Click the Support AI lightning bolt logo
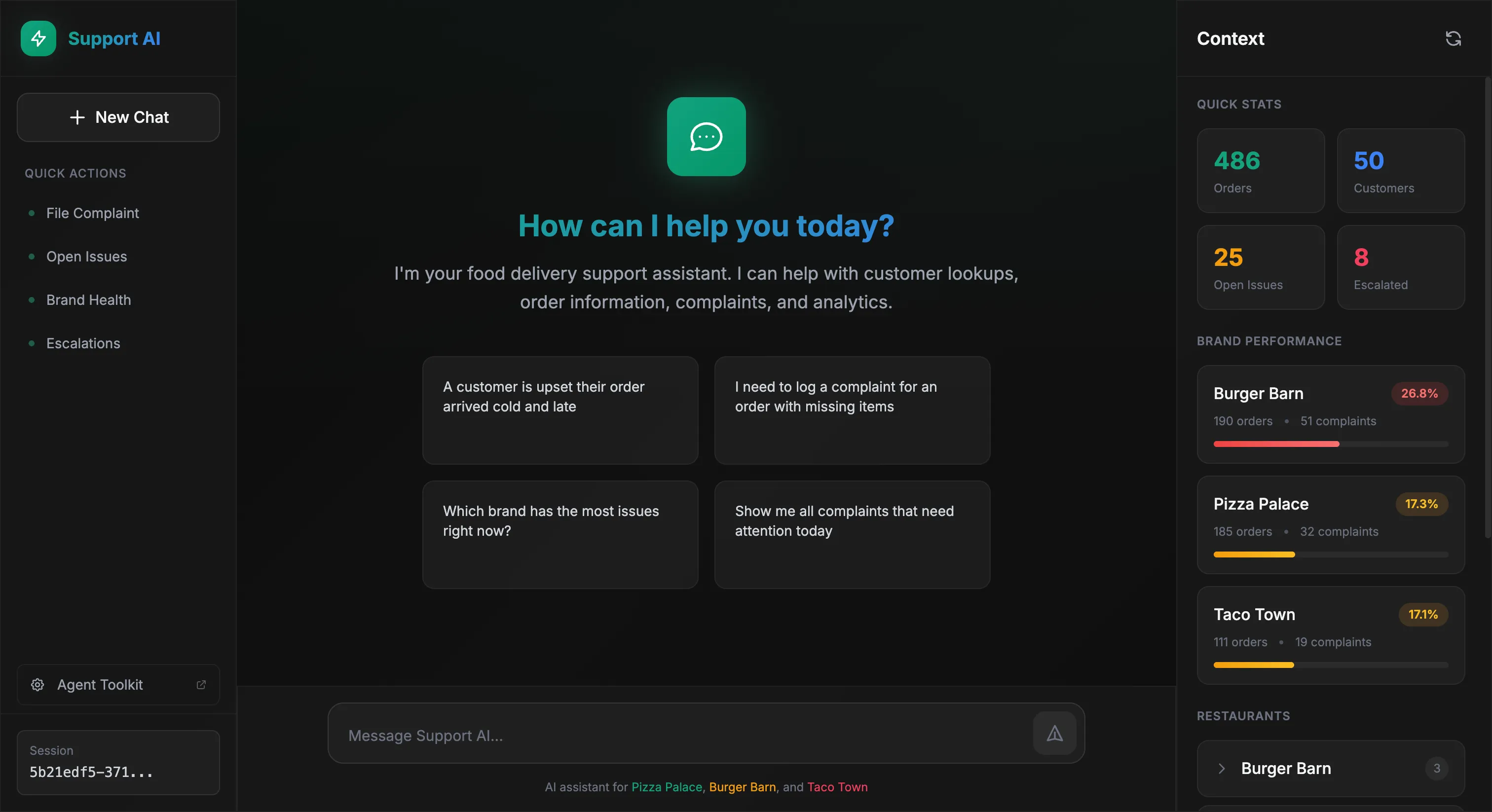 point(38,39)
